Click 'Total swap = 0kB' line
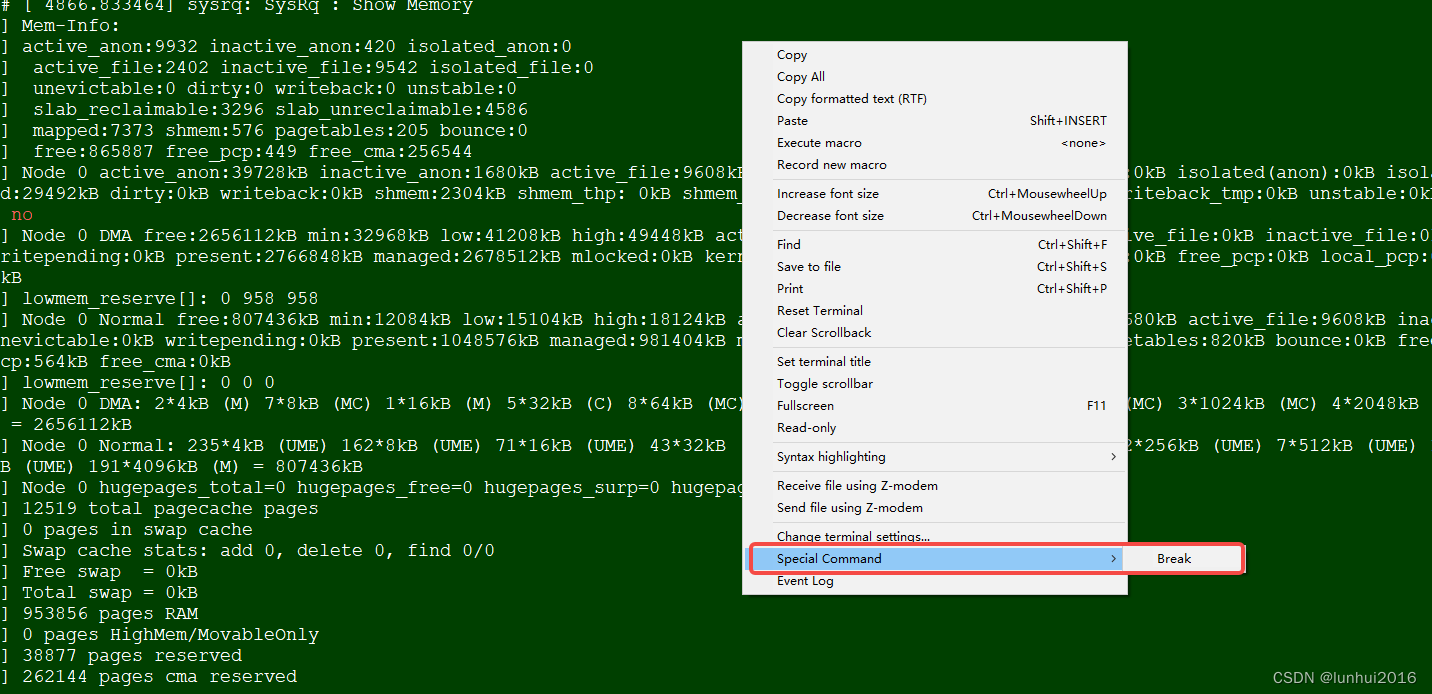 (110, 593)
